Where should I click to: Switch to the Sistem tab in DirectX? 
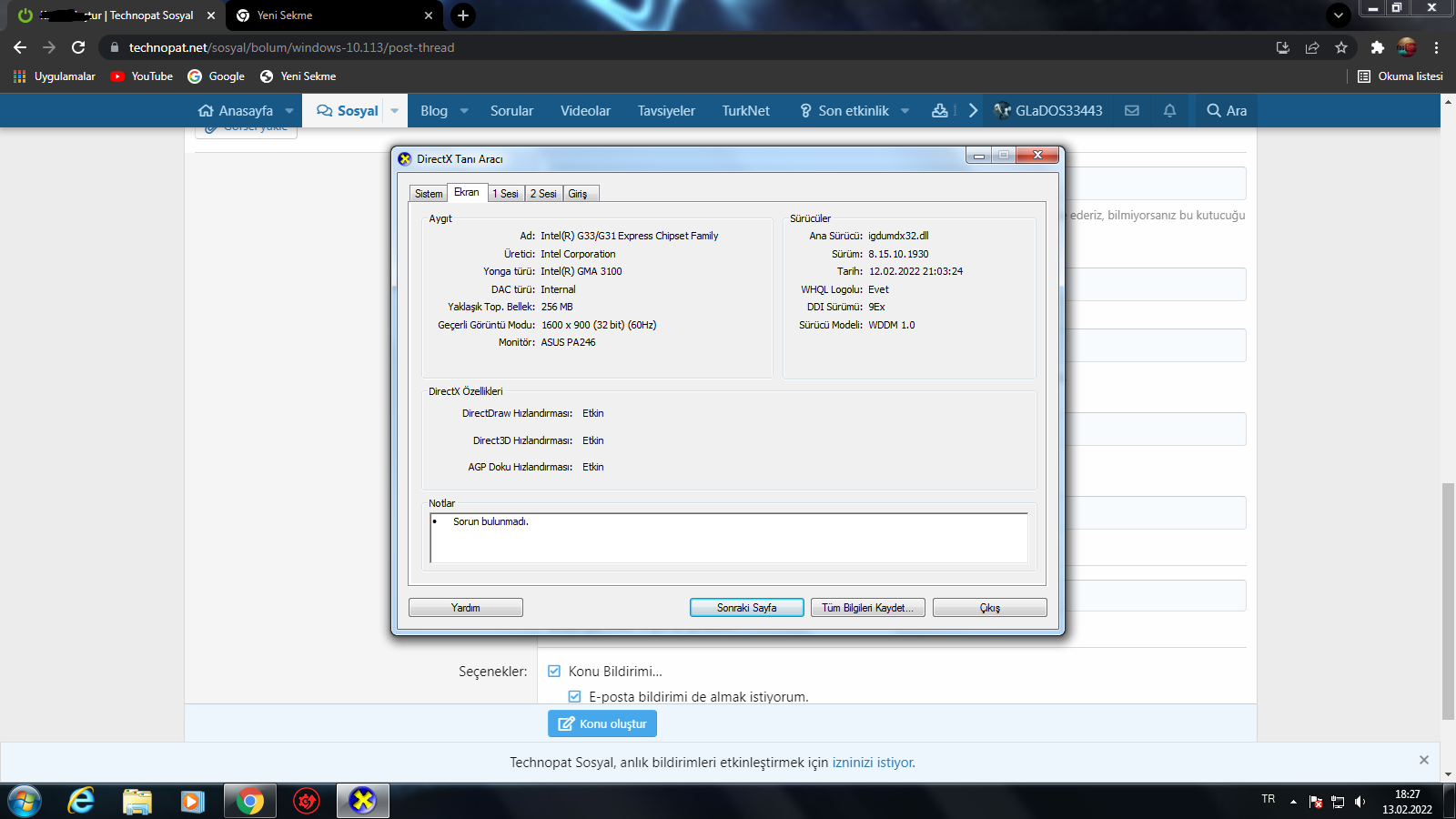click(x=429, y=194)
